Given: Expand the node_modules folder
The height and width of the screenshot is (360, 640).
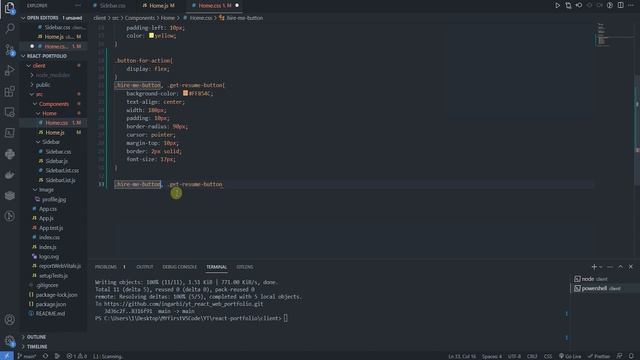Looking at the screenshot, I should click(53, 75).
